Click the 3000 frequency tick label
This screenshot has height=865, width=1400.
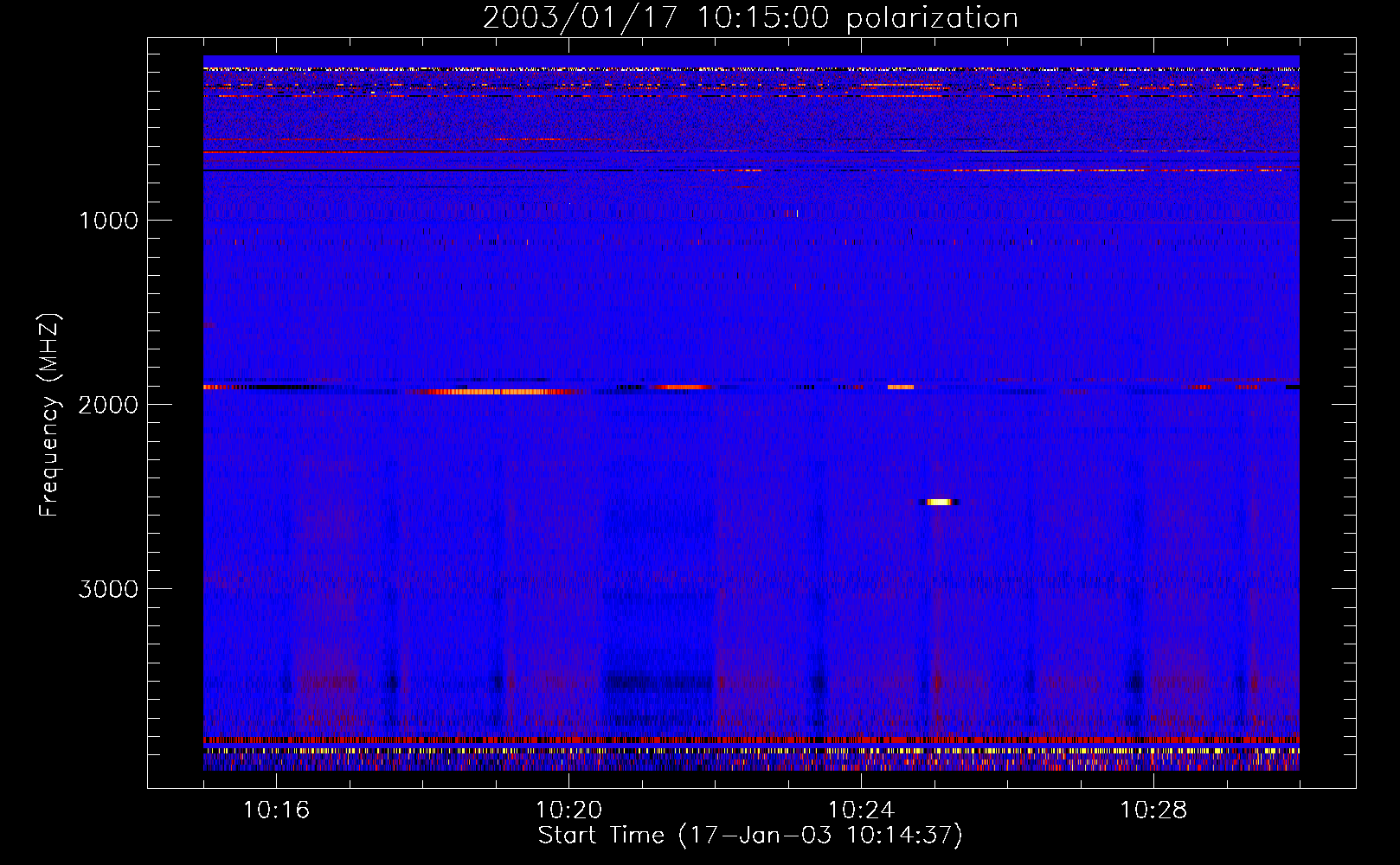[x=108, y=589]
